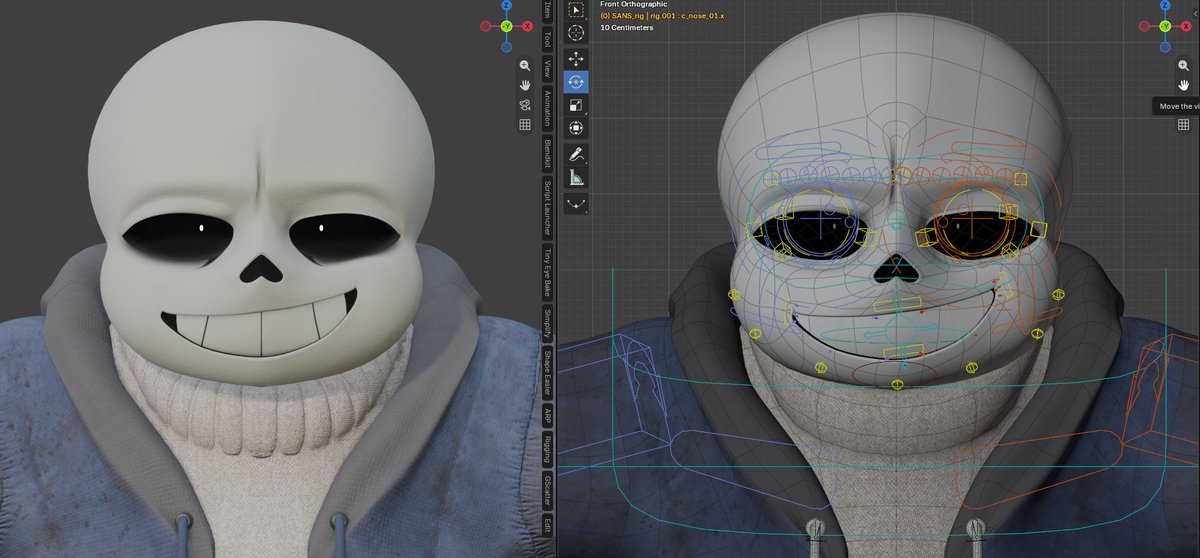The image size is (1200, 558).
Task: Toggle orthographic grid icon in left viewport
Action: pos(525,125)
